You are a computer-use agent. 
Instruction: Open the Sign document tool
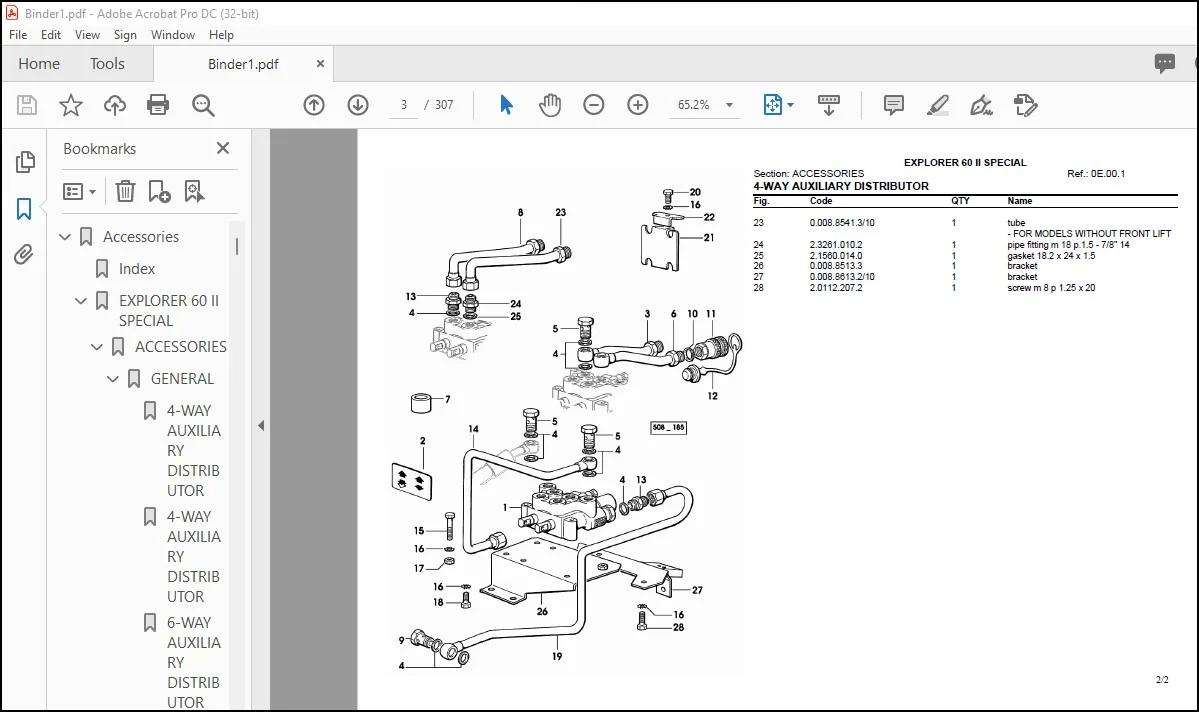[x=981, y=105]
